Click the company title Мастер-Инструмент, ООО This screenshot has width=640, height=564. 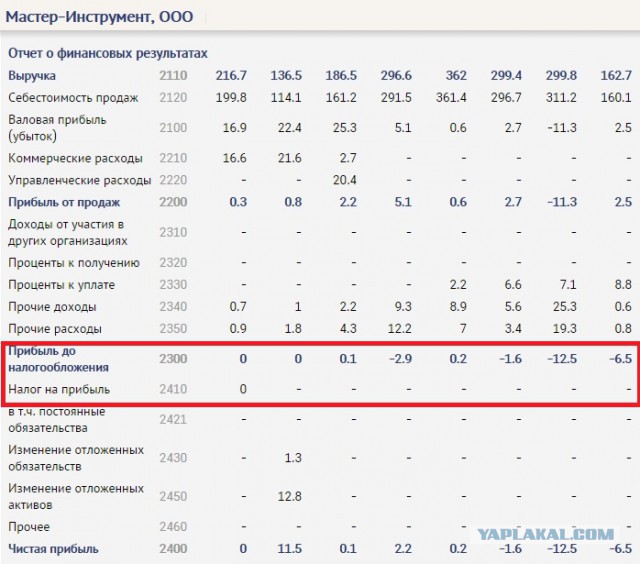99,17
